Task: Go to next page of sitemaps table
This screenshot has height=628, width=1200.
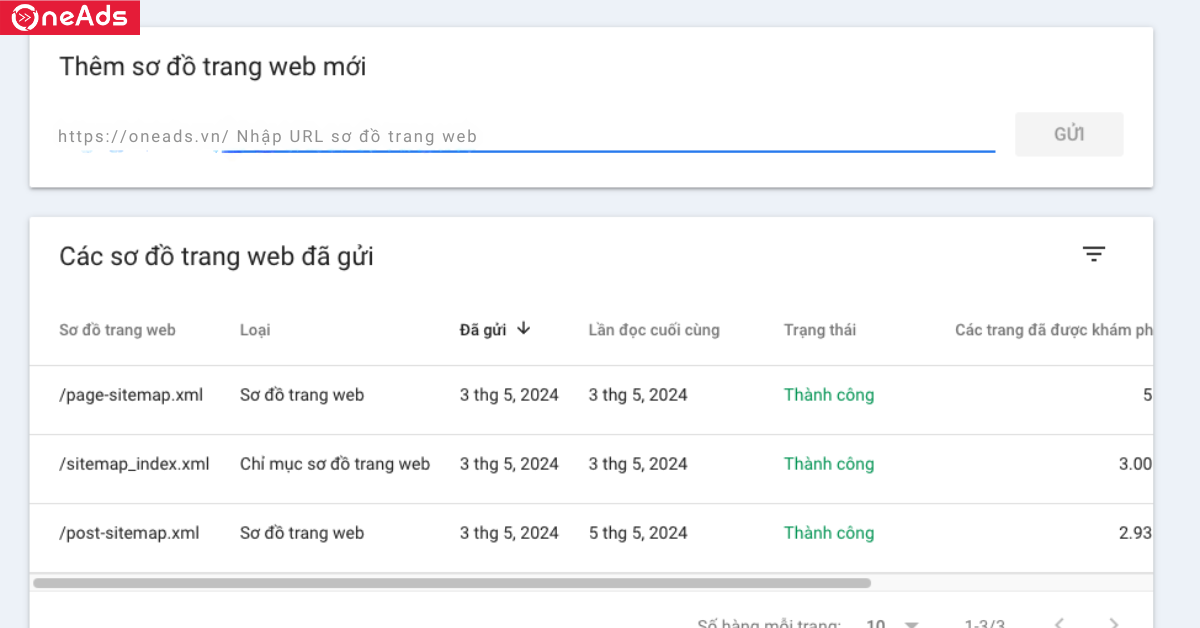Action: pyautogui.click(x=1114, y=623)
